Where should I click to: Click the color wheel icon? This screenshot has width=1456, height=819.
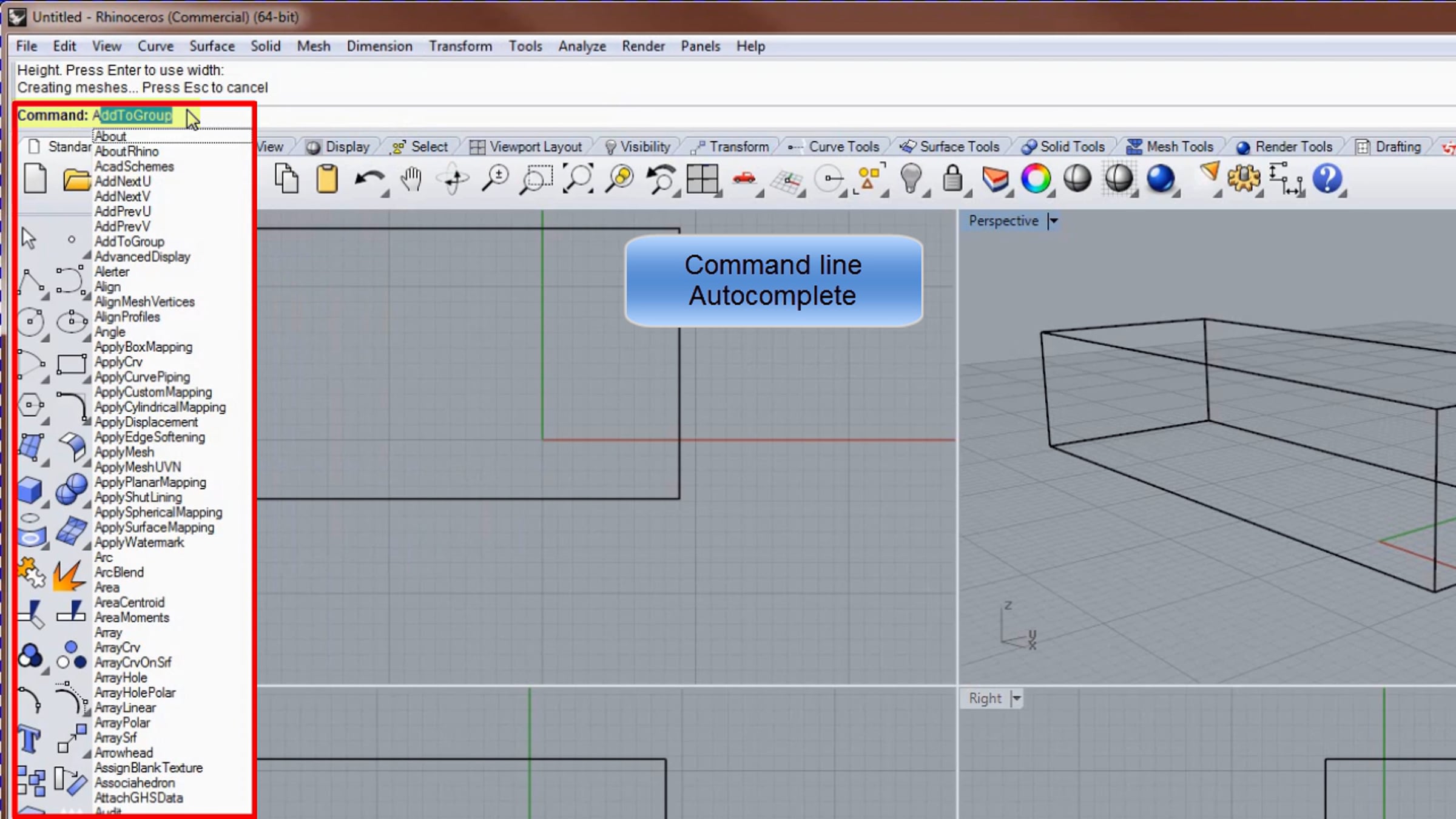coord(1036,179)
